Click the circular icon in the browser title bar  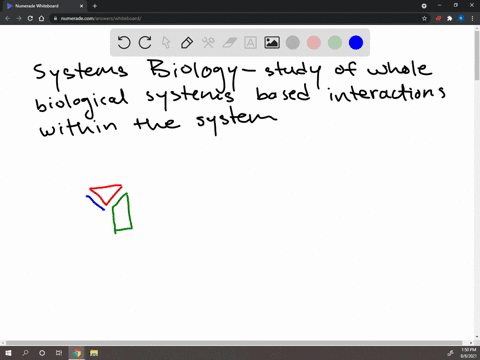tap(424, 6)
